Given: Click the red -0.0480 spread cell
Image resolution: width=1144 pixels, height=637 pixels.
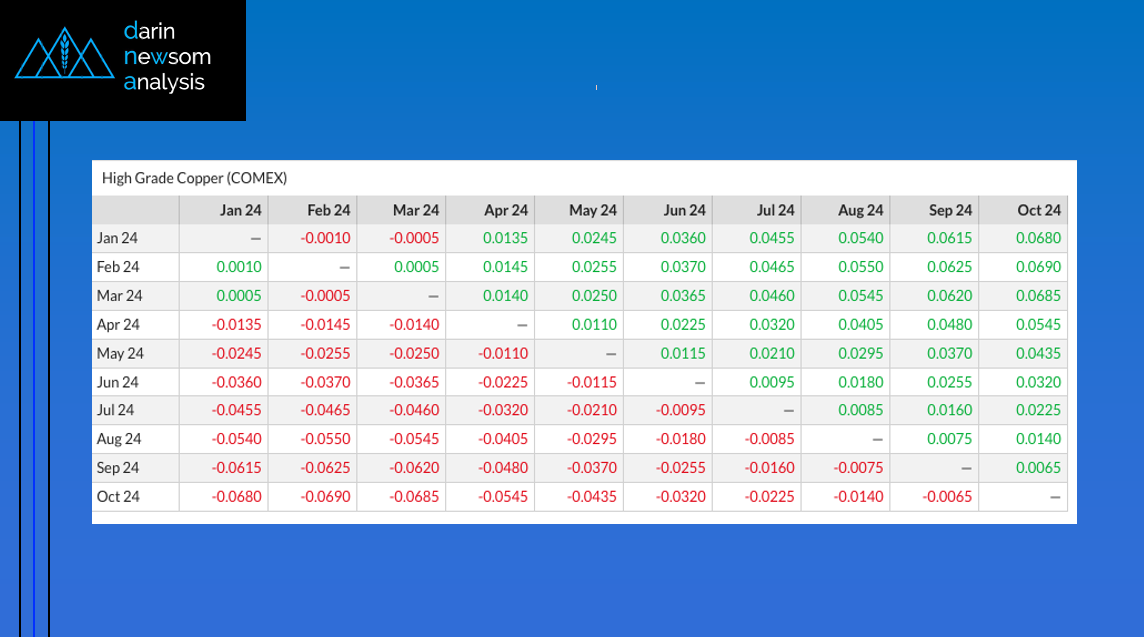Looking at the screenshot, I should [x=505, y=468].
